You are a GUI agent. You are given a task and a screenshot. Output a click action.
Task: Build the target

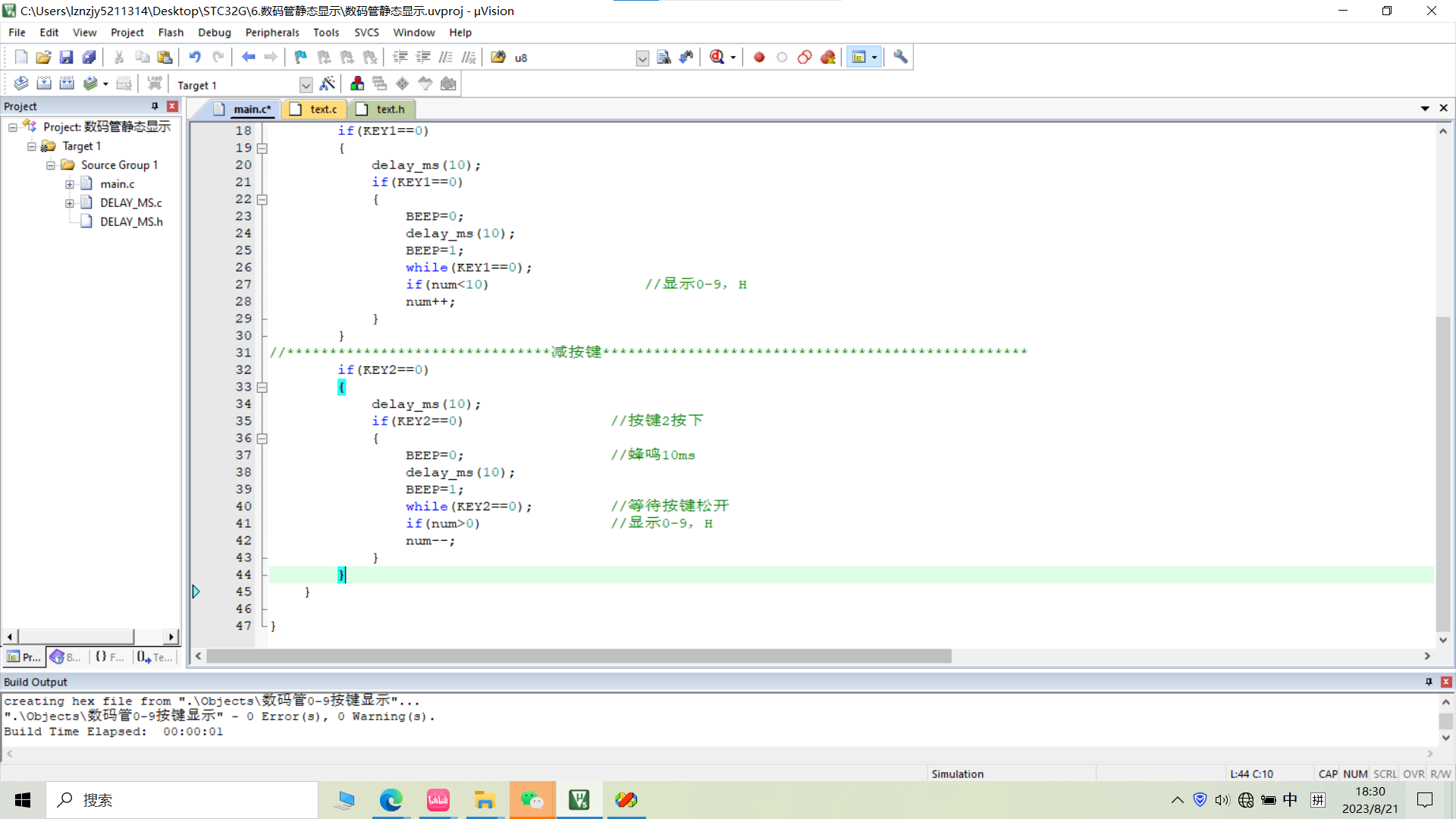(x=44, y=84)
